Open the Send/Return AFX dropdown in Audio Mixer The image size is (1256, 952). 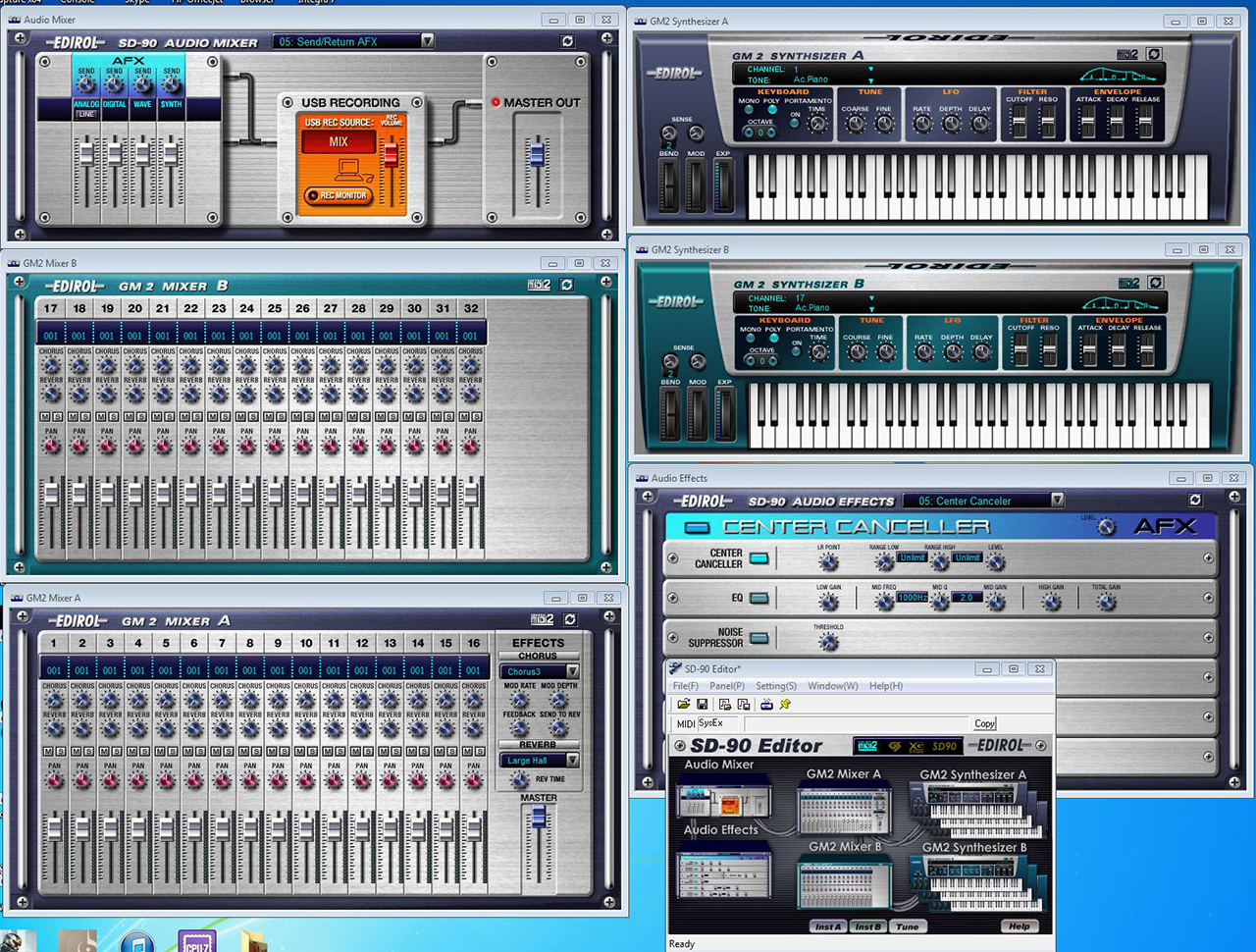427,41
